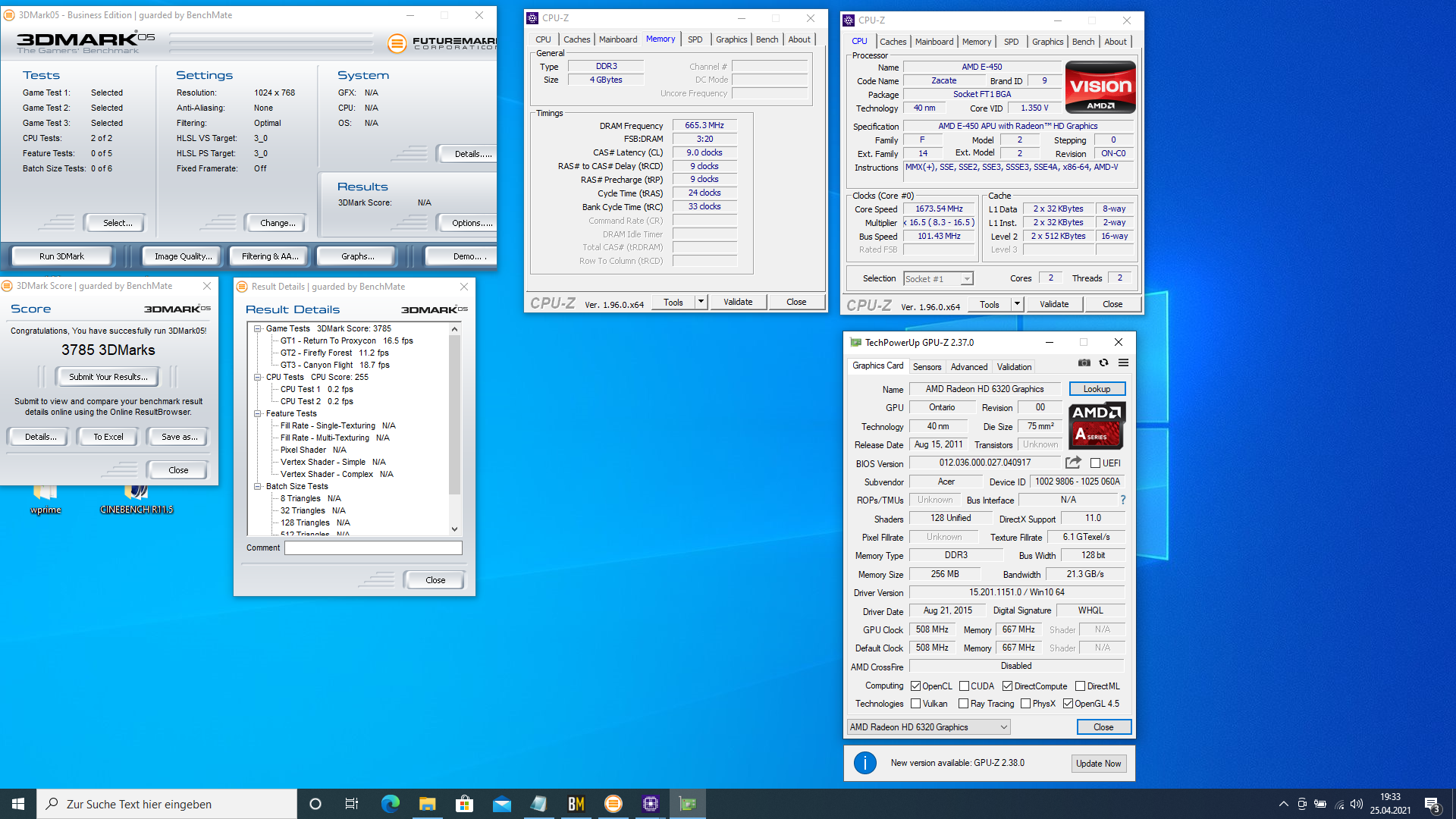This screenshot has width=1456, height=819.
Task: Export score with the To Excel button
Action: pos(108,437)
